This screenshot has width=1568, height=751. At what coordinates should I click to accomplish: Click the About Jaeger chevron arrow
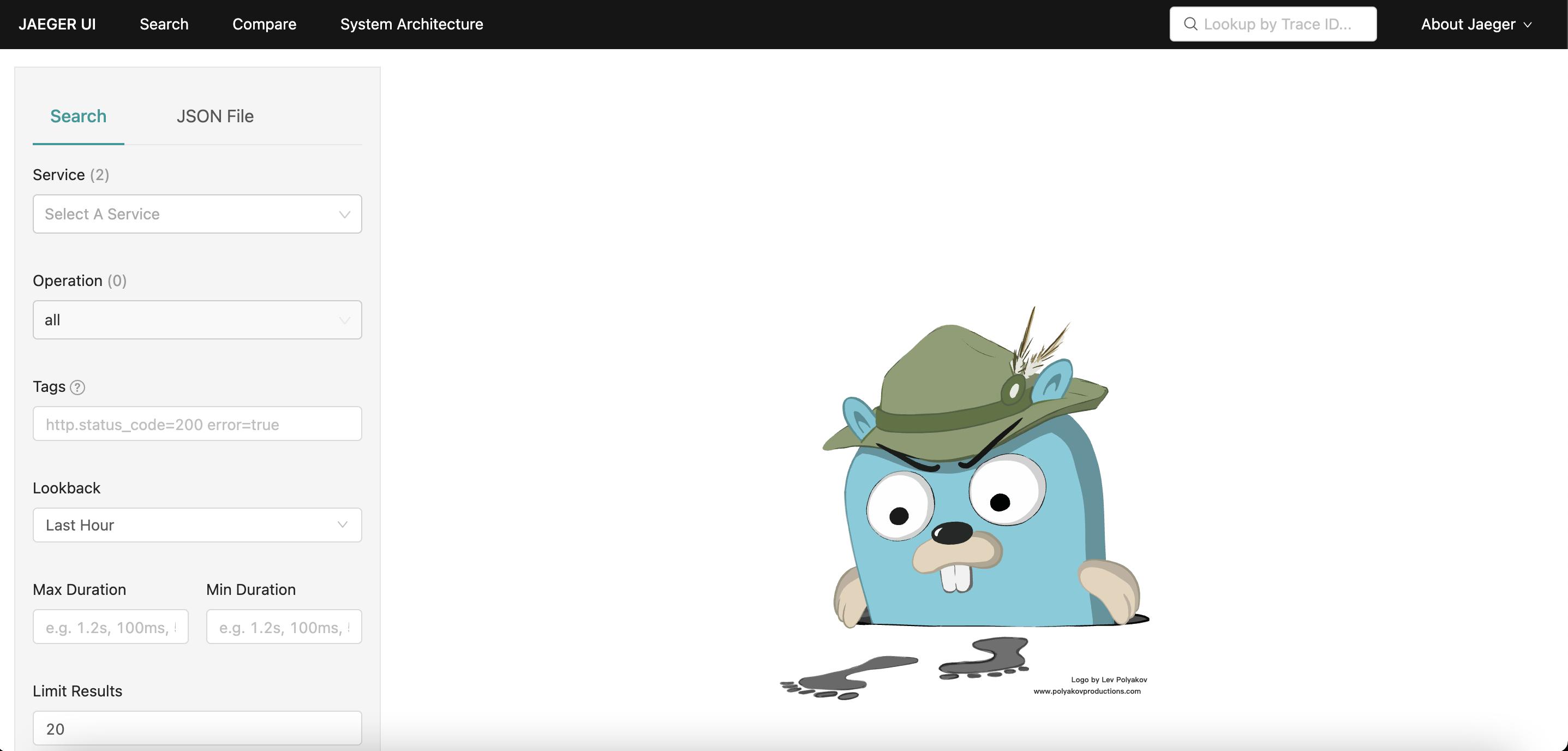point(1527,25)
